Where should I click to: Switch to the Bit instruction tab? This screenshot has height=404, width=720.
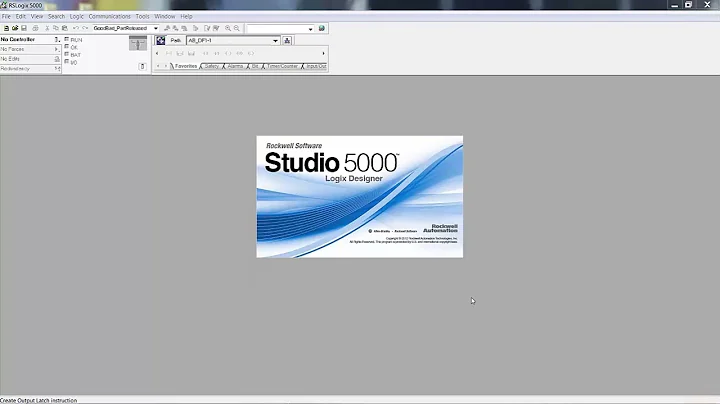pos(255,66)
